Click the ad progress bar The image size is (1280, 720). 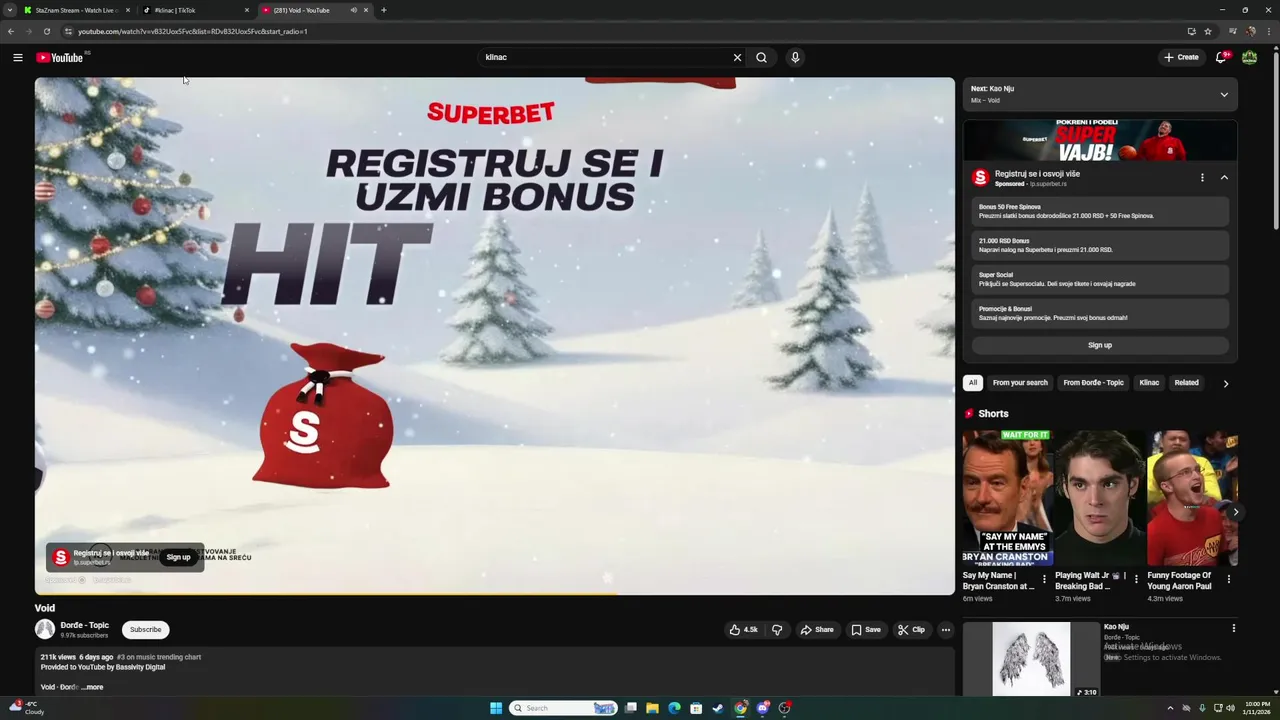click(x=495, y=594)
